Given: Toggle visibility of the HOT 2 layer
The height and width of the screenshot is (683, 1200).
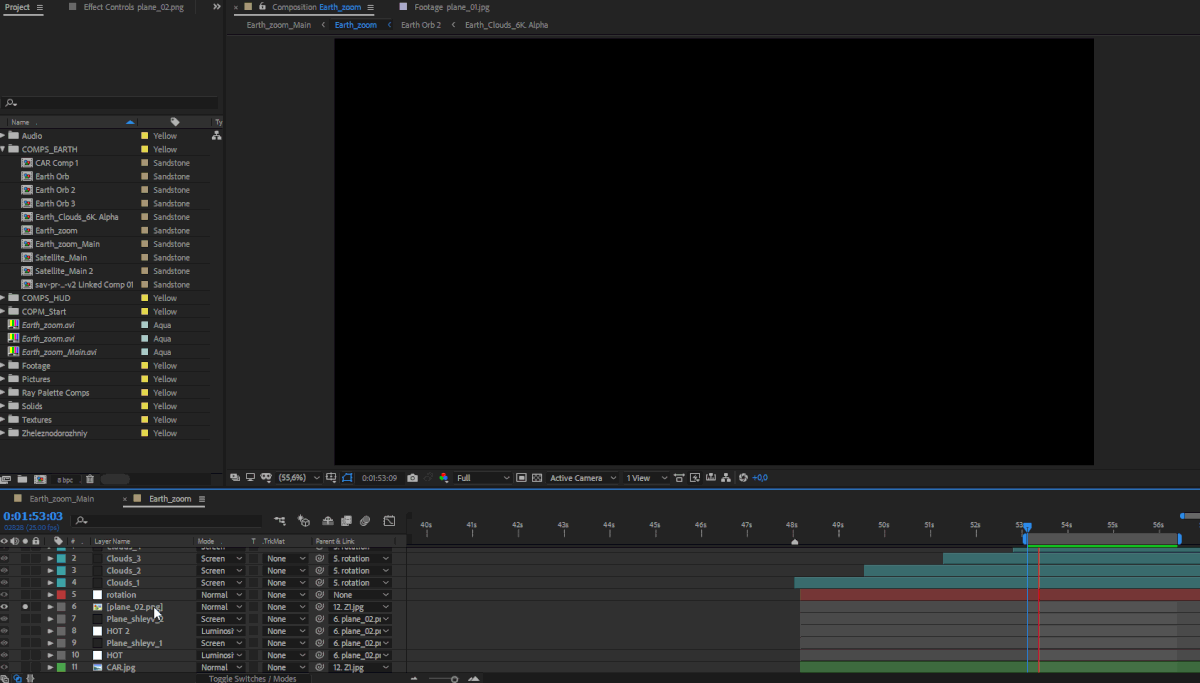Looking at the screenshot, I should pyautogui.click(x=4, y=631).
